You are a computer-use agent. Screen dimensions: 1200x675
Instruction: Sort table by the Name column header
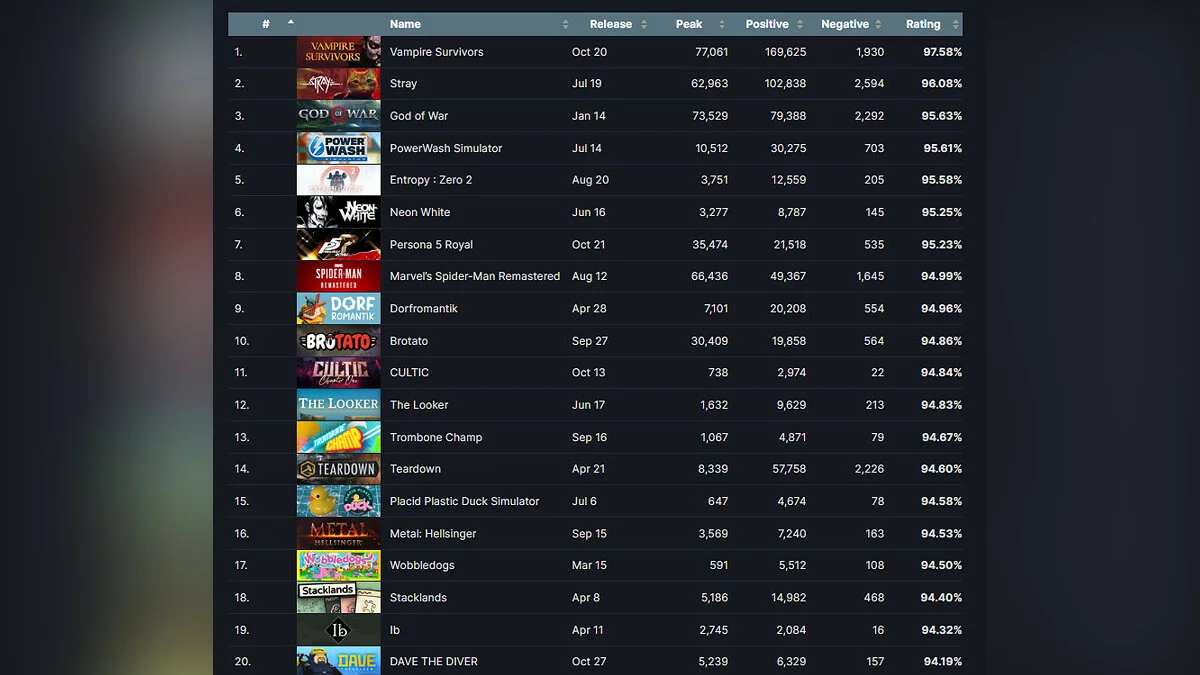coord(478,24)
